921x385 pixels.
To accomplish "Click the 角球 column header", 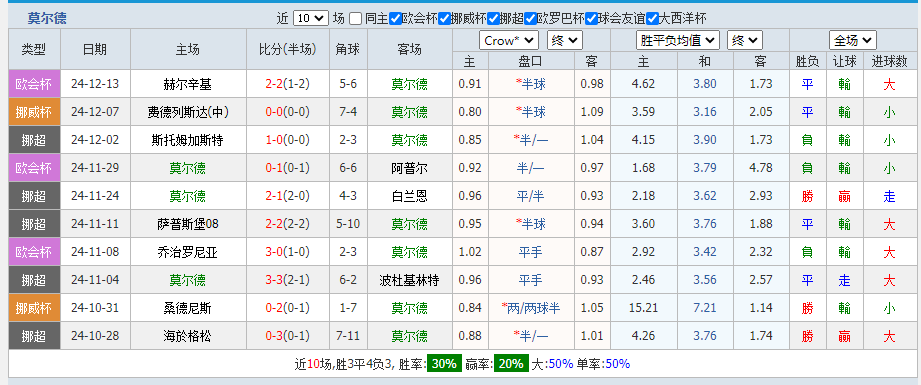I will click(x=348, y=49).
